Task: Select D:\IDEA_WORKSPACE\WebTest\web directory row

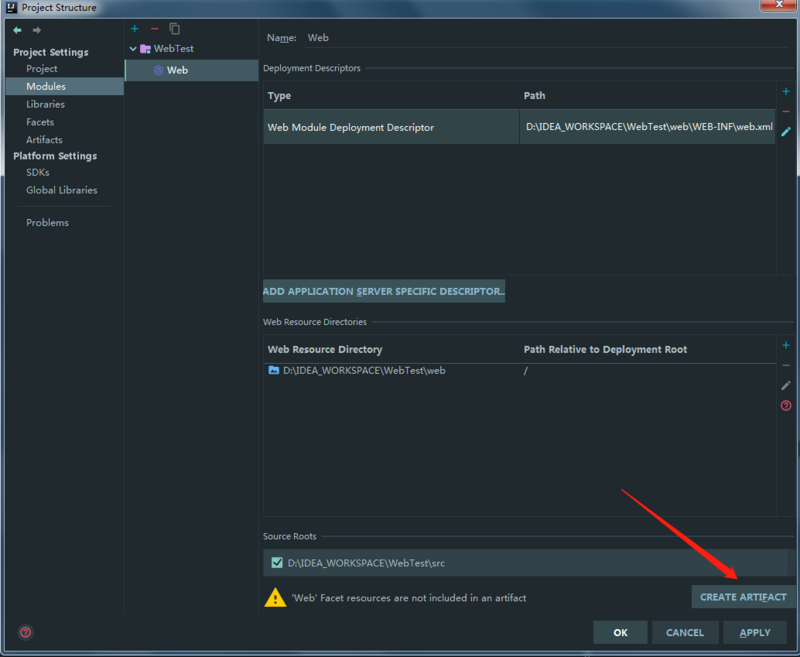Action: [x=519, y=371]
